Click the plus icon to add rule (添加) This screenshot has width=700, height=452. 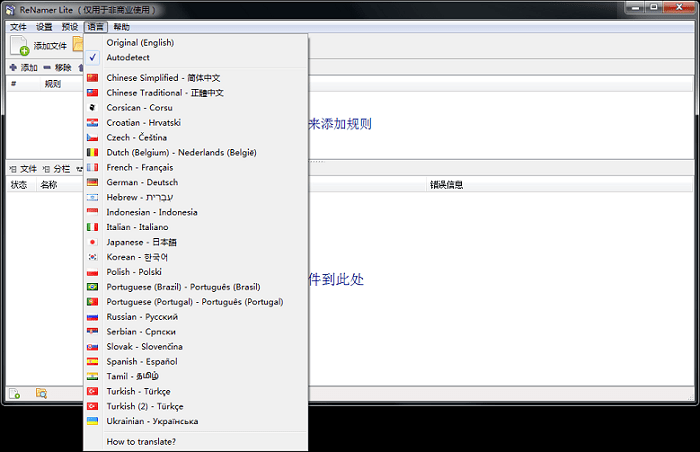(13, 68)
